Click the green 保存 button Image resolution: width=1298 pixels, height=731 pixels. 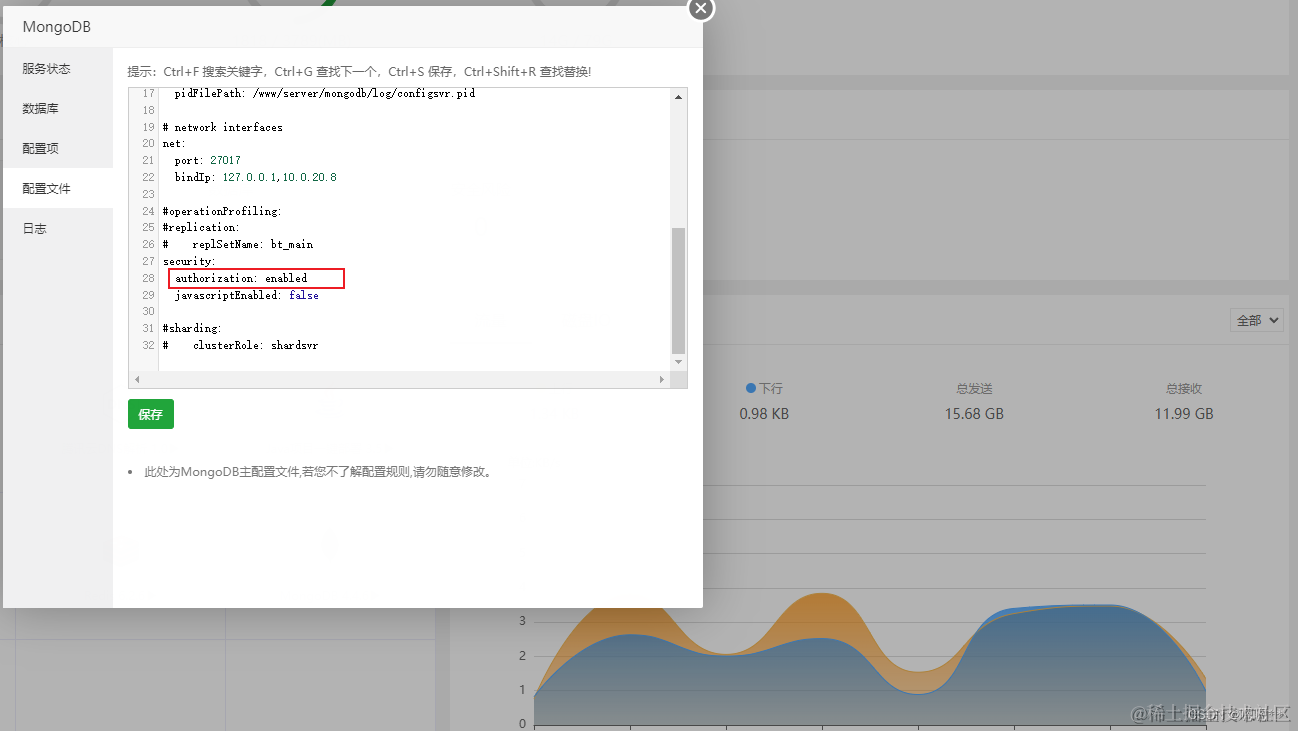coord(151,414)
